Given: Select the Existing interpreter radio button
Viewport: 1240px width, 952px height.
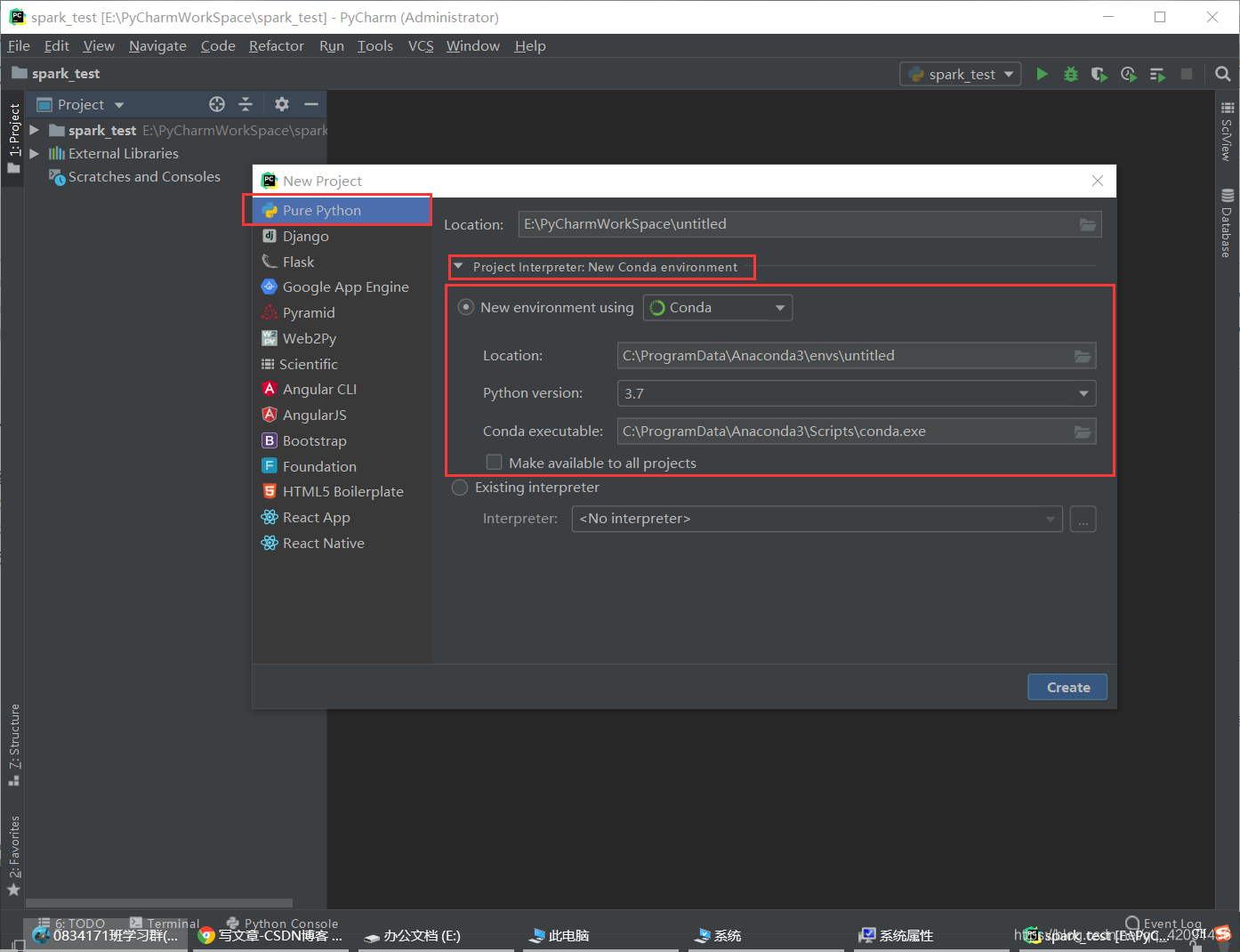Looking at the screenshot, I should click(x=460, y=488).
